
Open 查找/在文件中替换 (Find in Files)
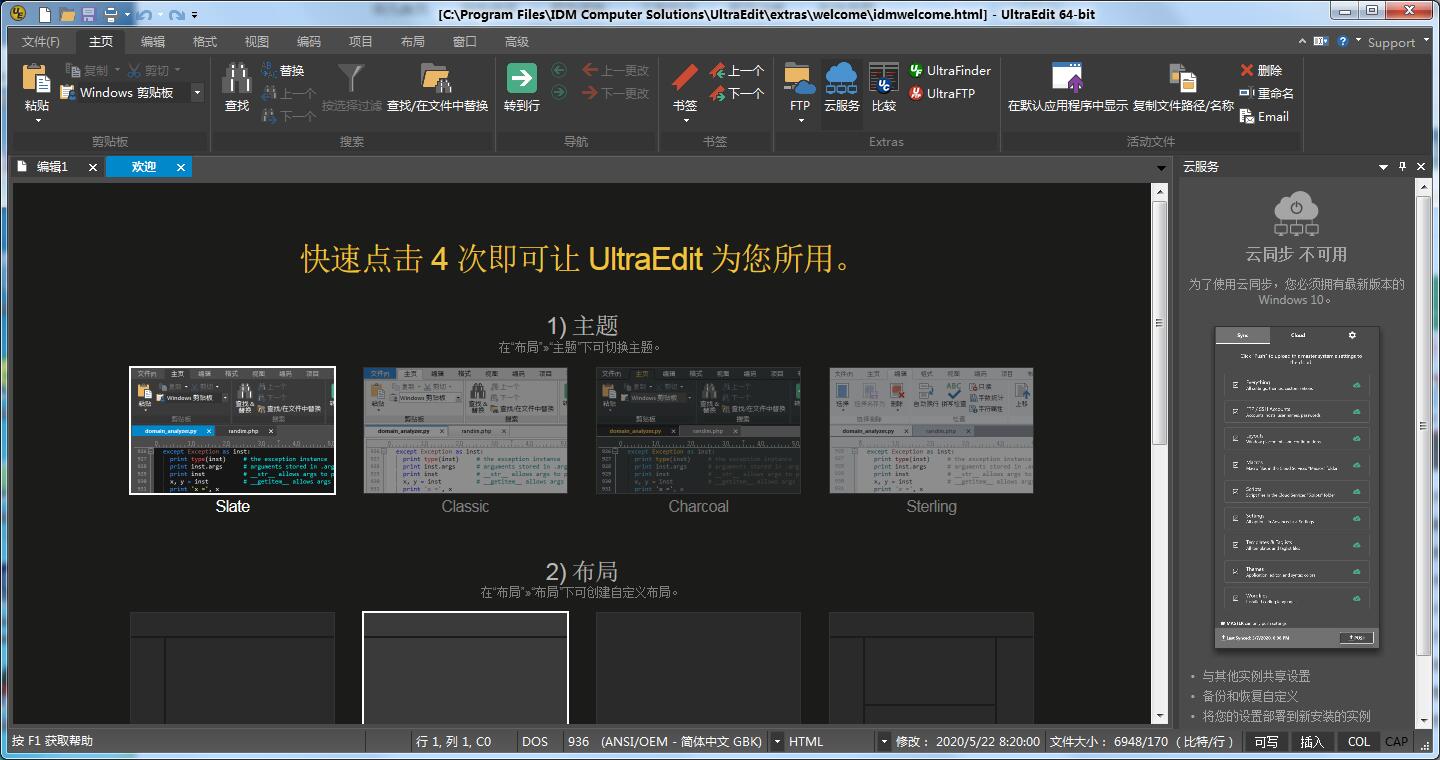(x=437, y=80)
